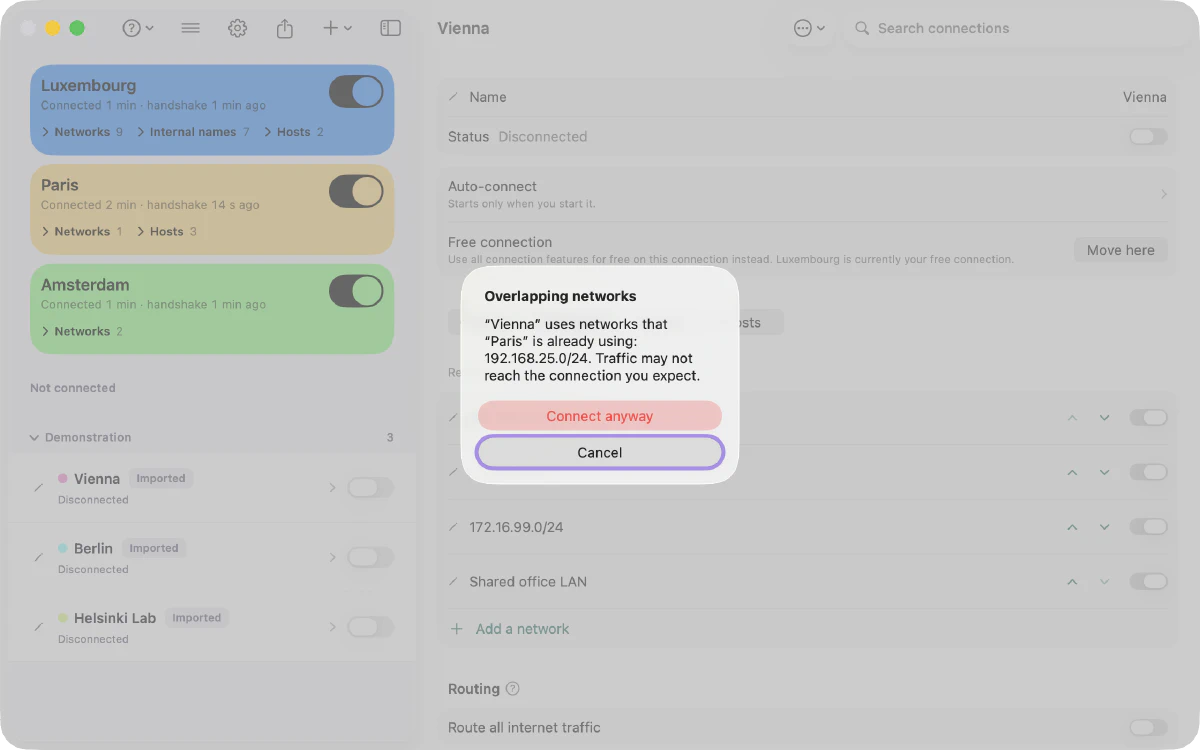Click the share icon in the toolbar
Screen dimensions: 1200x750
(x=285, y=28)
